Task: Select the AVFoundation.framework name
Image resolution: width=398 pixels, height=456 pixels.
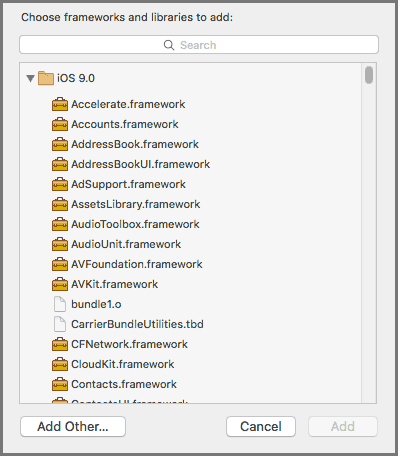Action: tap(137, 264)
